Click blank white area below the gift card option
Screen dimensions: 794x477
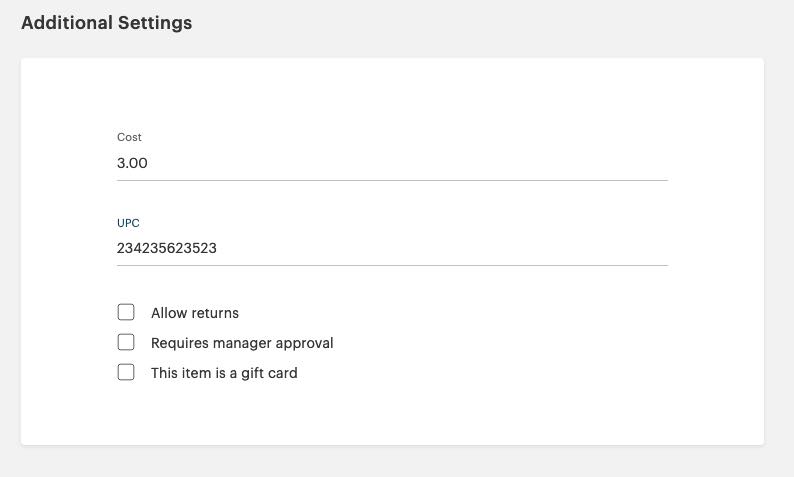392,415
